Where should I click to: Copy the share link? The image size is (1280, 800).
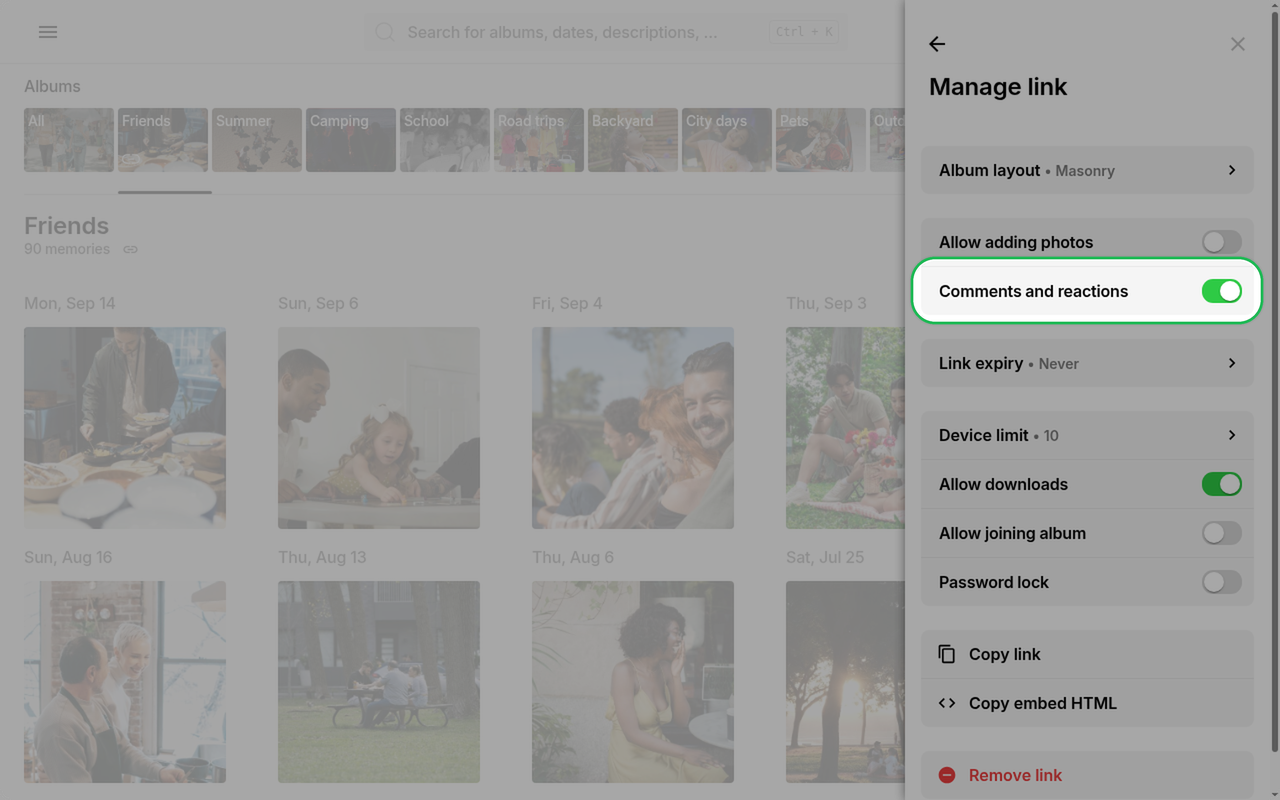tap(1087, 654)
